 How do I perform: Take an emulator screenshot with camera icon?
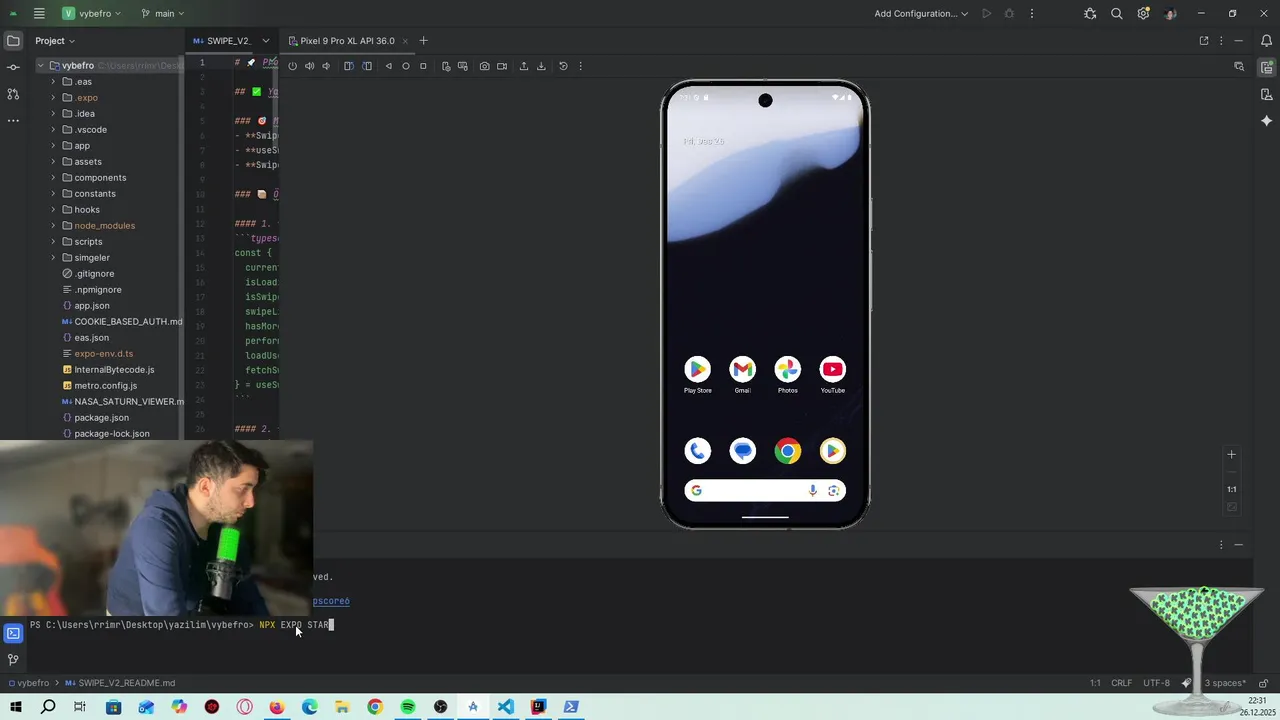coord(484,66)
